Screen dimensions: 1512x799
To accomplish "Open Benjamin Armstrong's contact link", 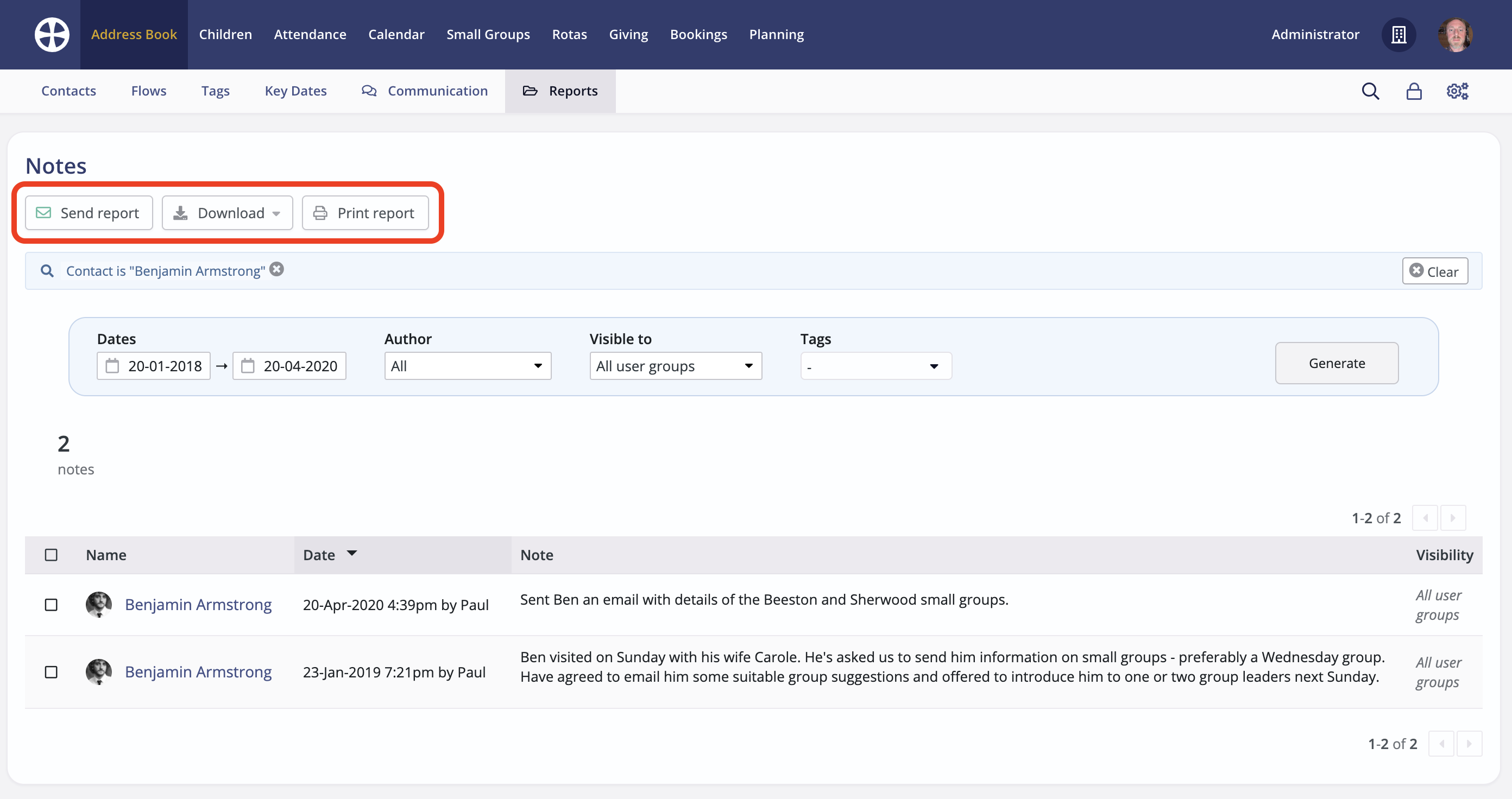I will [x=198, y=604].
